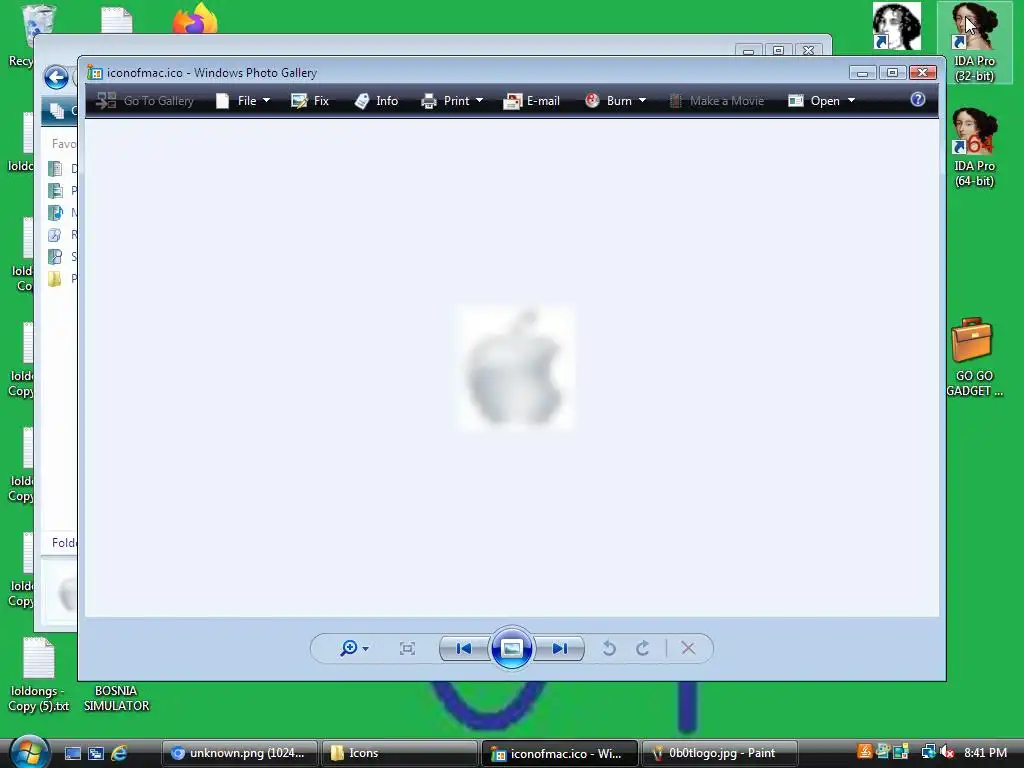Screen dimensions: 1024x768
Task: Click Show Desktop in Quick Launch
Action: [72, 754]
